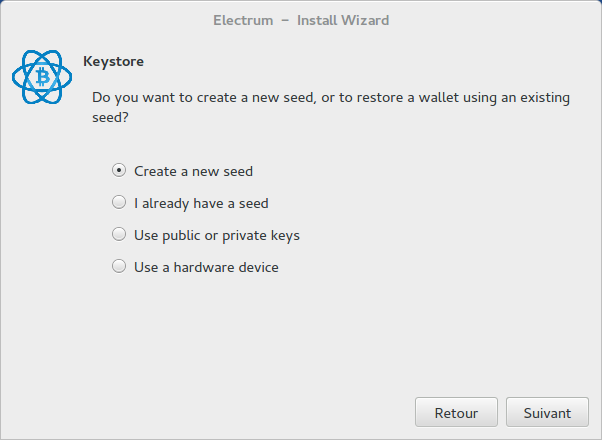Click the dash between Electrum and Install Wizard
Image resolution: width=602 pixels, height=440 pixels.
coord(285,20)
